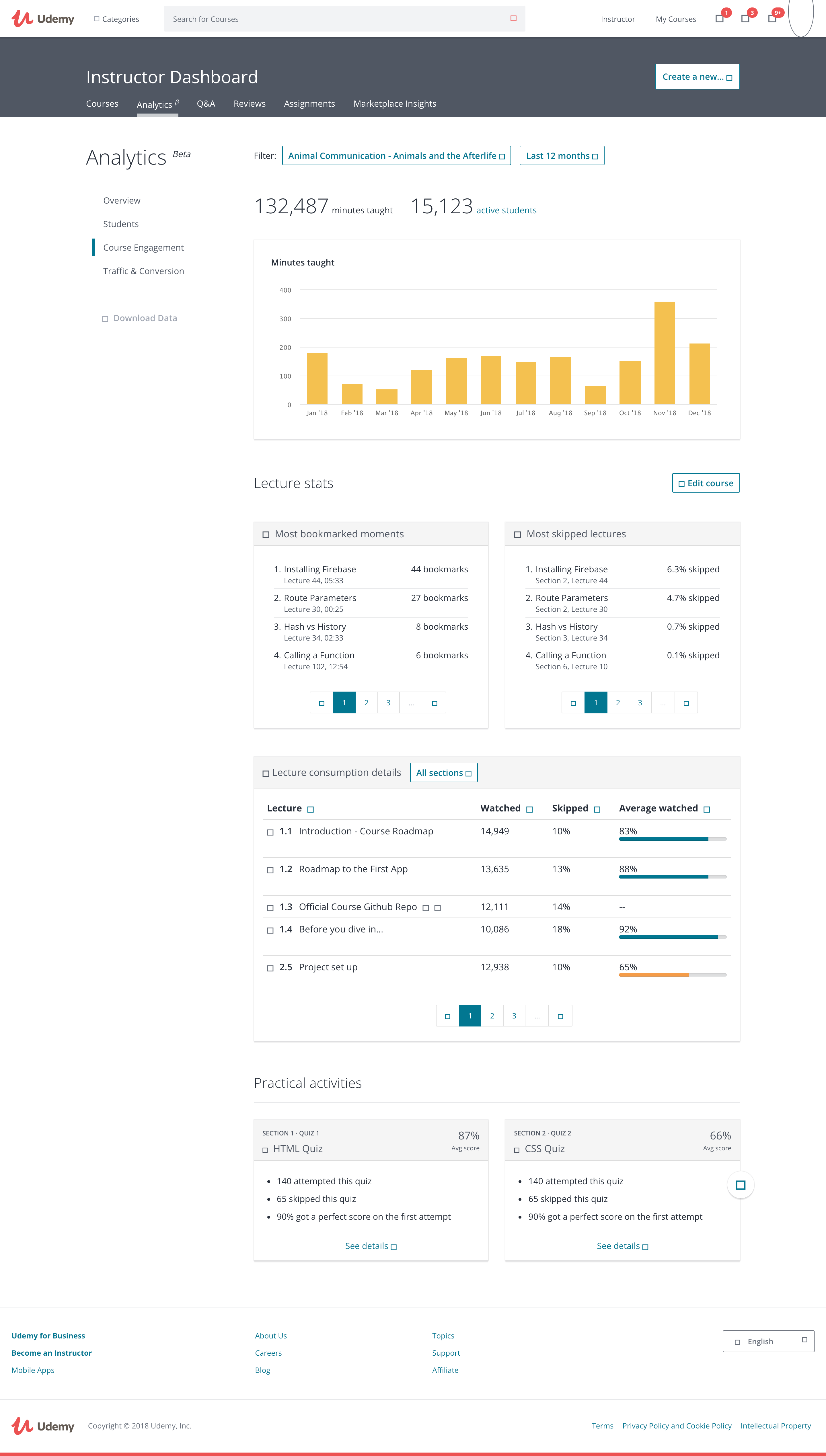826x1456 pixels.
Task: Sort by the Watched column icon
Action: [x=529, y=809]
